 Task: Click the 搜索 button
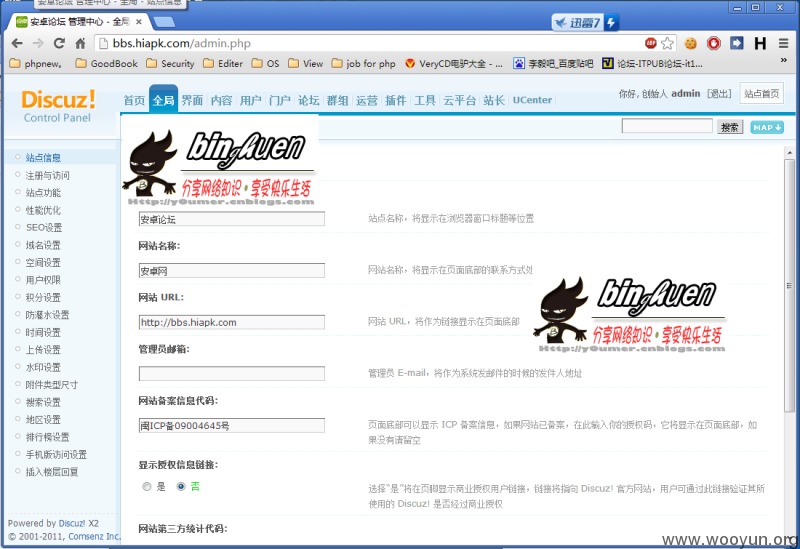[x=730, y=127]
